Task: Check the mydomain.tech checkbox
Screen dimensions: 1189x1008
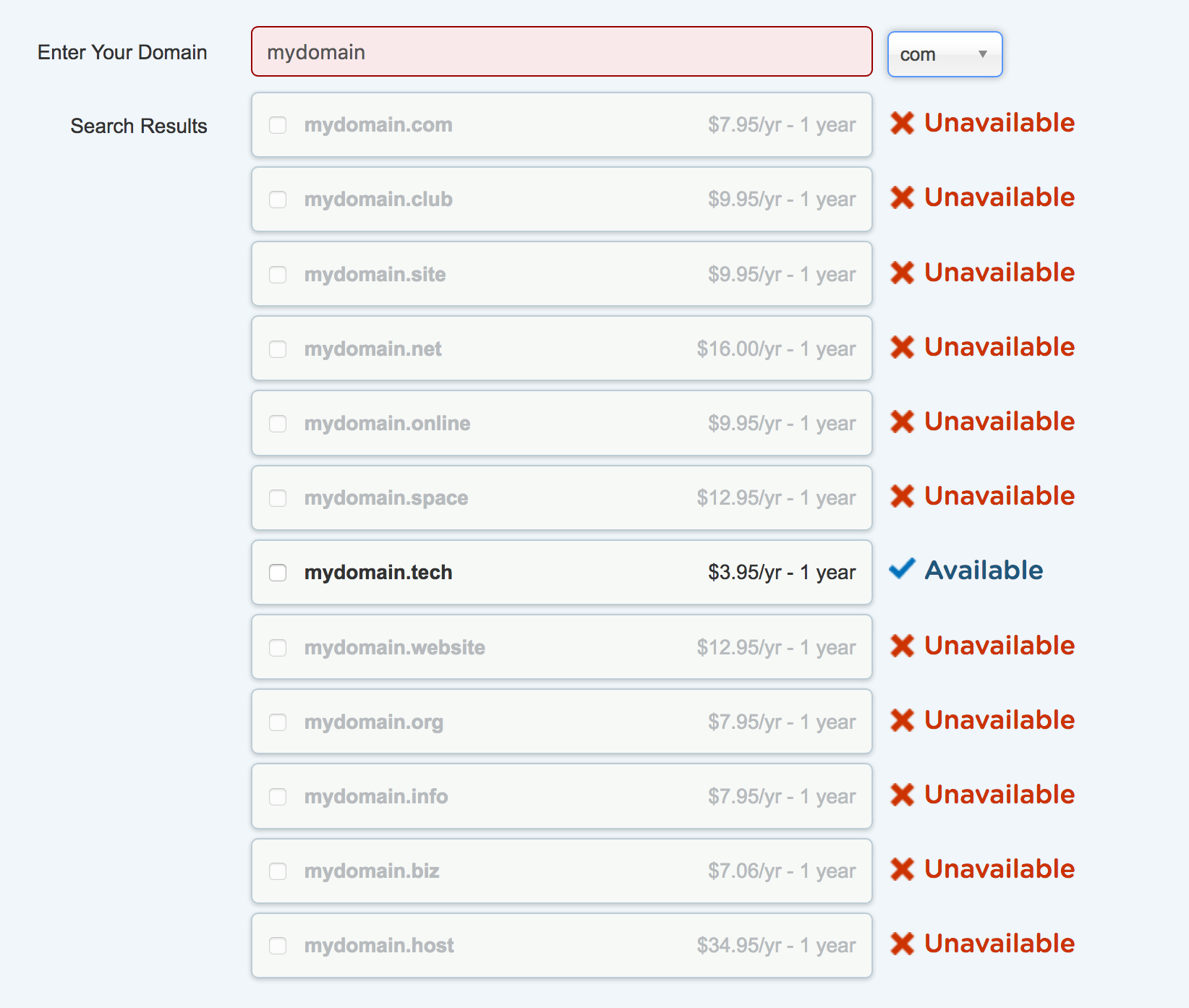Action: [x=278, y=573]
